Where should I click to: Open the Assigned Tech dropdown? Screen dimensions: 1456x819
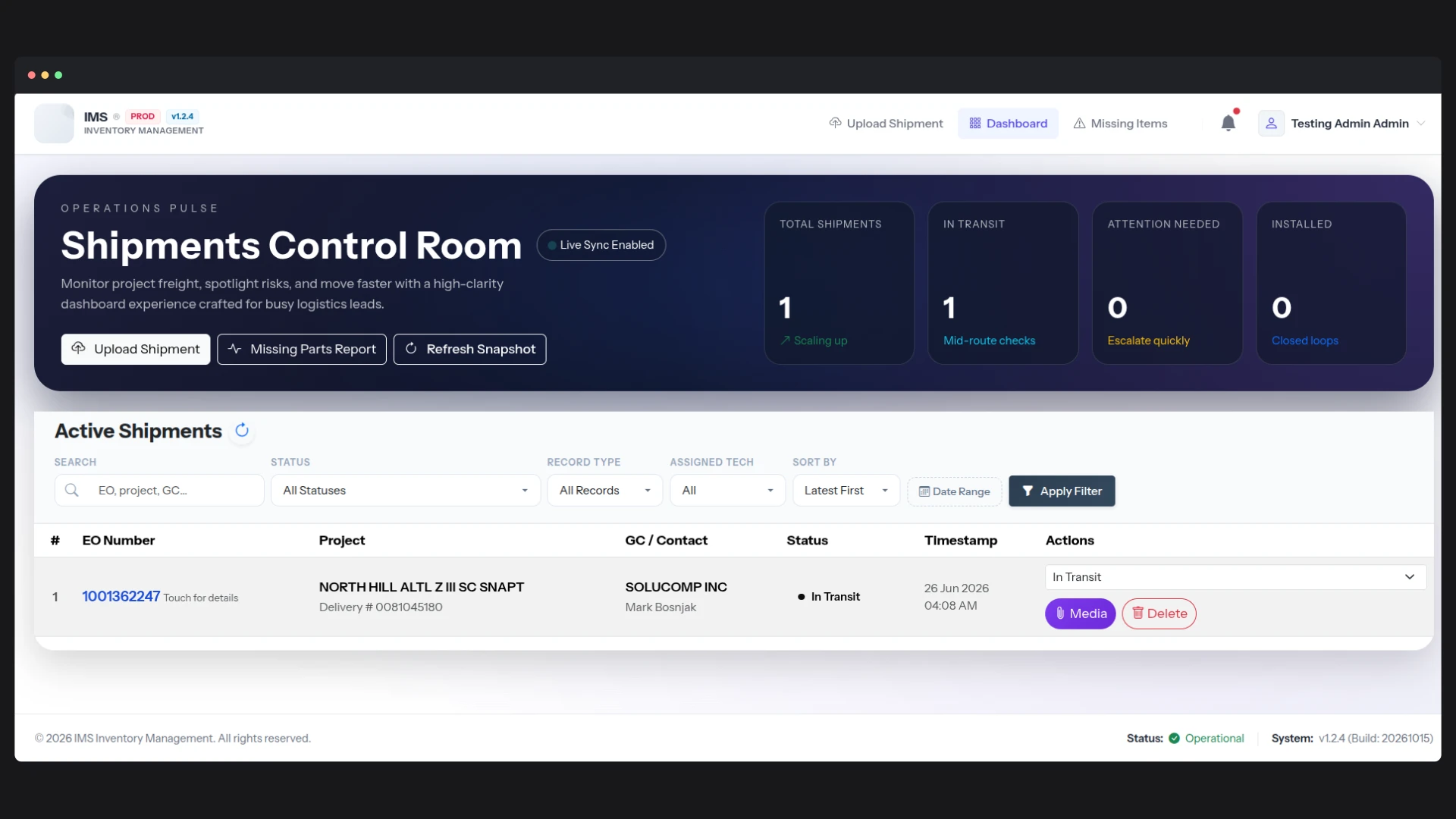click(727, 491)
